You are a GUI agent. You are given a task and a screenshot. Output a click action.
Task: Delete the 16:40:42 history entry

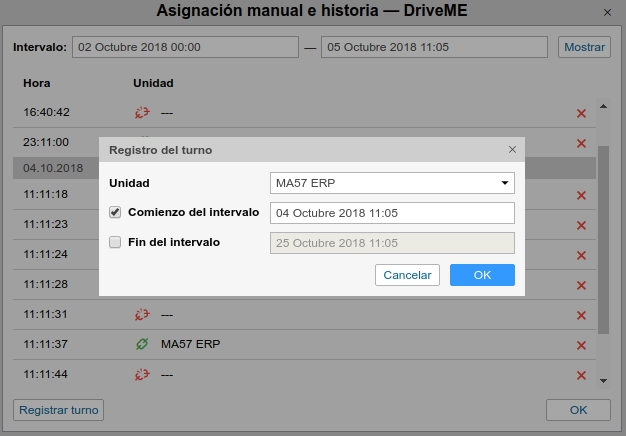pyautogui.click(x=581, y=113)
